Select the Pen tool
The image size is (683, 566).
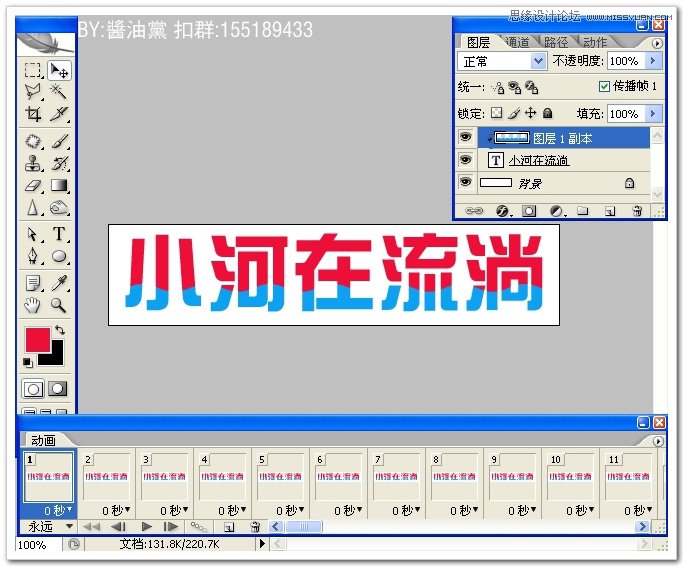point(33,256)
